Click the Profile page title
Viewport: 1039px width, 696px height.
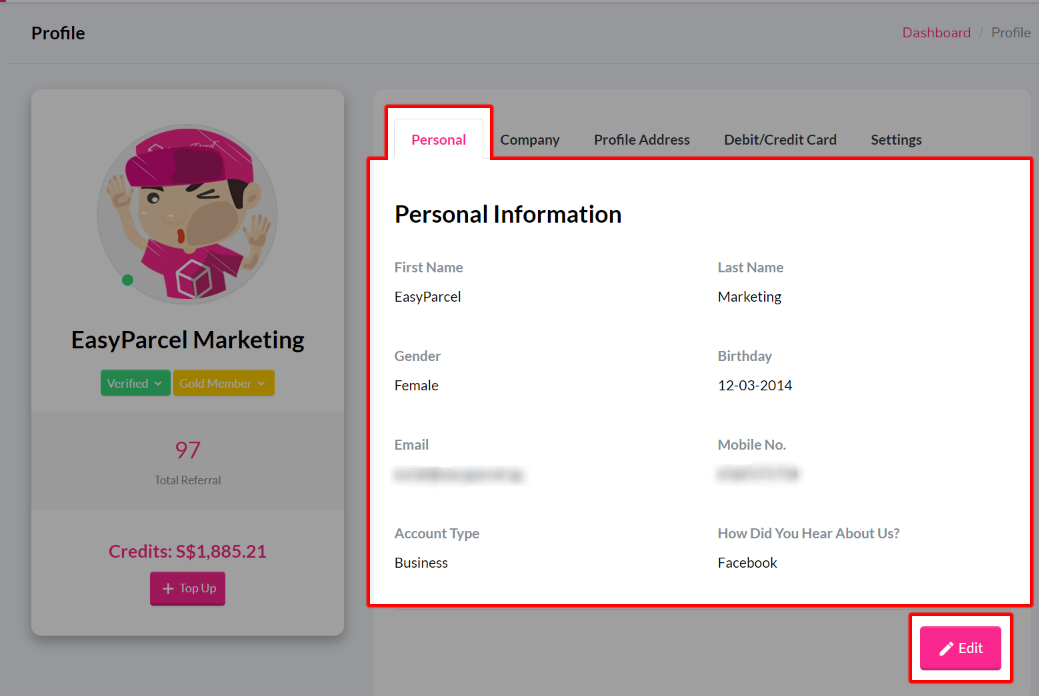click(x=58, y=33)
